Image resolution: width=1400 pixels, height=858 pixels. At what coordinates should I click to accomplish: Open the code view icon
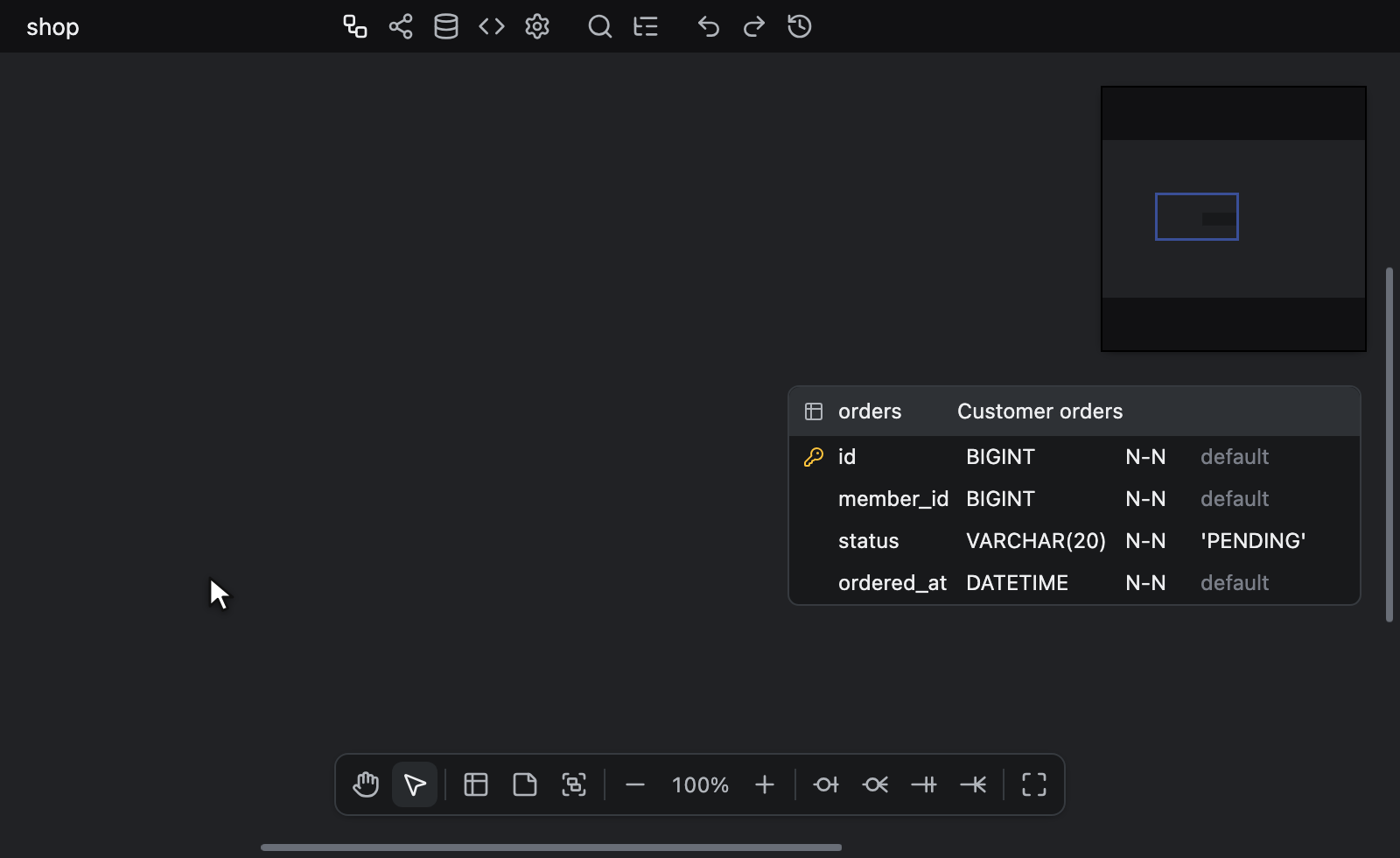(x=492, y=26)
